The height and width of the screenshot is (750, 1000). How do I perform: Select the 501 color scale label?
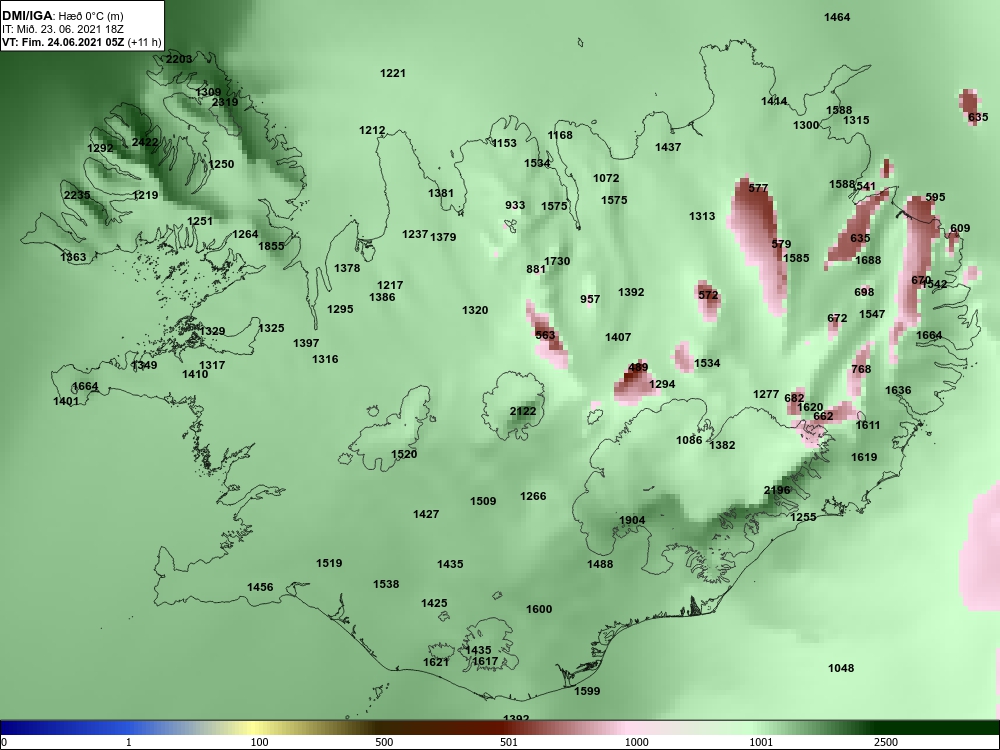coord(508,742)
